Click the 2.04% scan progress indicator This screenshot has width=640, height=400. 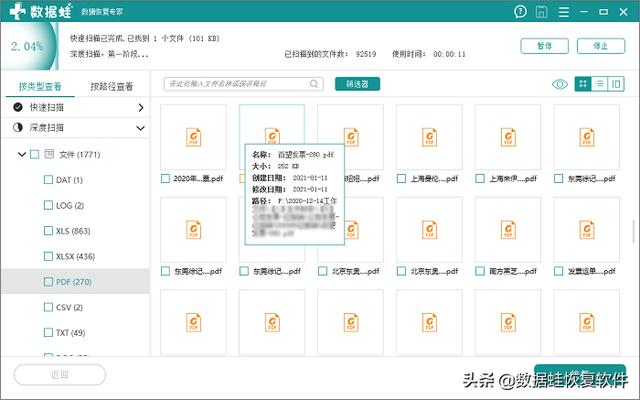point(27,46)
